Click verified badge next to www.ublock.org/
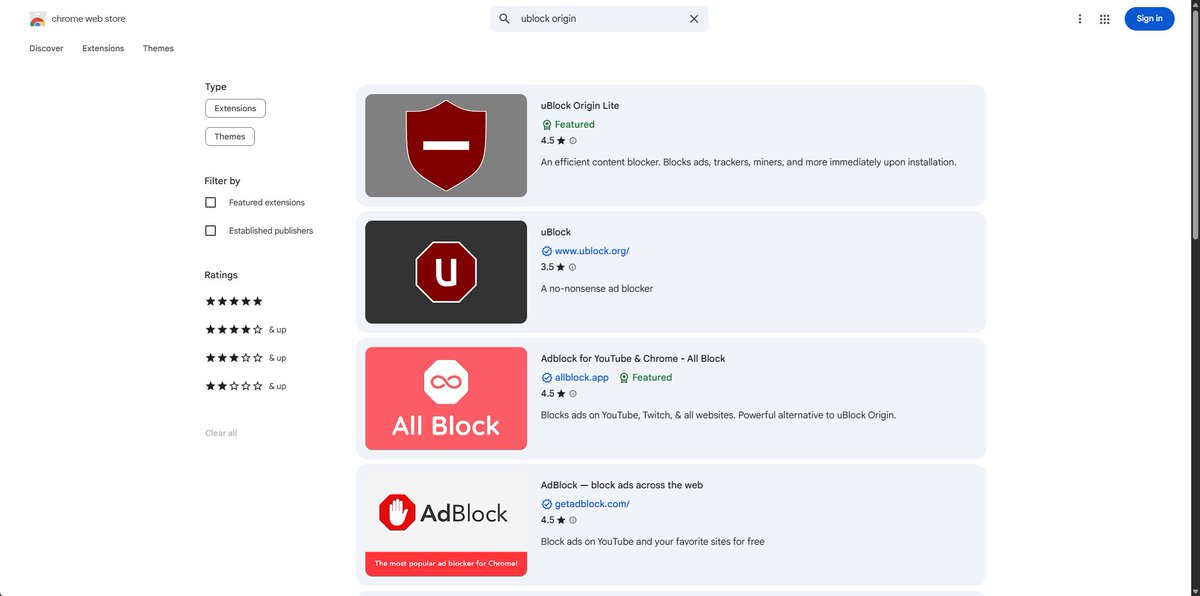1200x596 pixels. coord(547,251)
